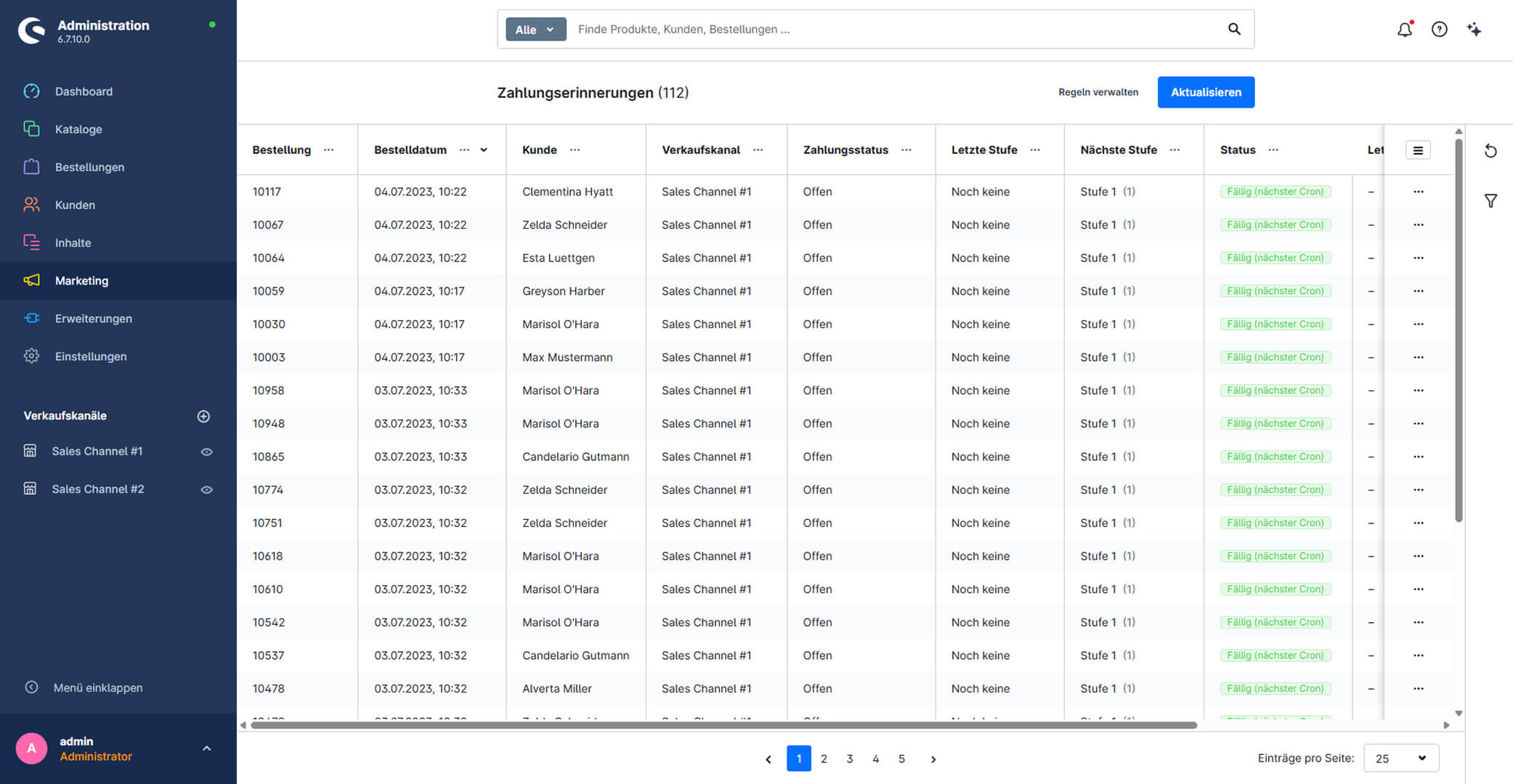This screenshot has width=1513, height=784.
Task: Open the Inhalte sidebar icon
Action: pyautogui.click(x=31, y=242)
